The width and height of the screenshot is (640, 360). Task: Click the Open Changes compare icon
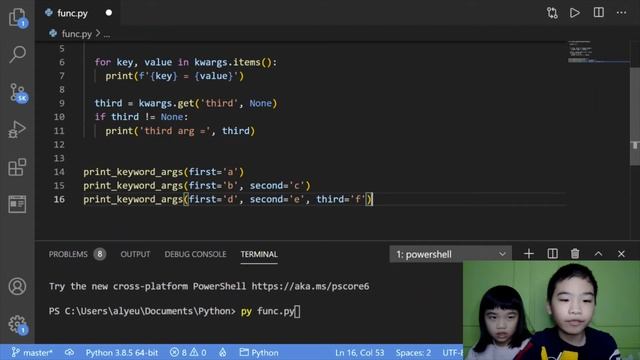pyautogui.click(x=552, y=13)
